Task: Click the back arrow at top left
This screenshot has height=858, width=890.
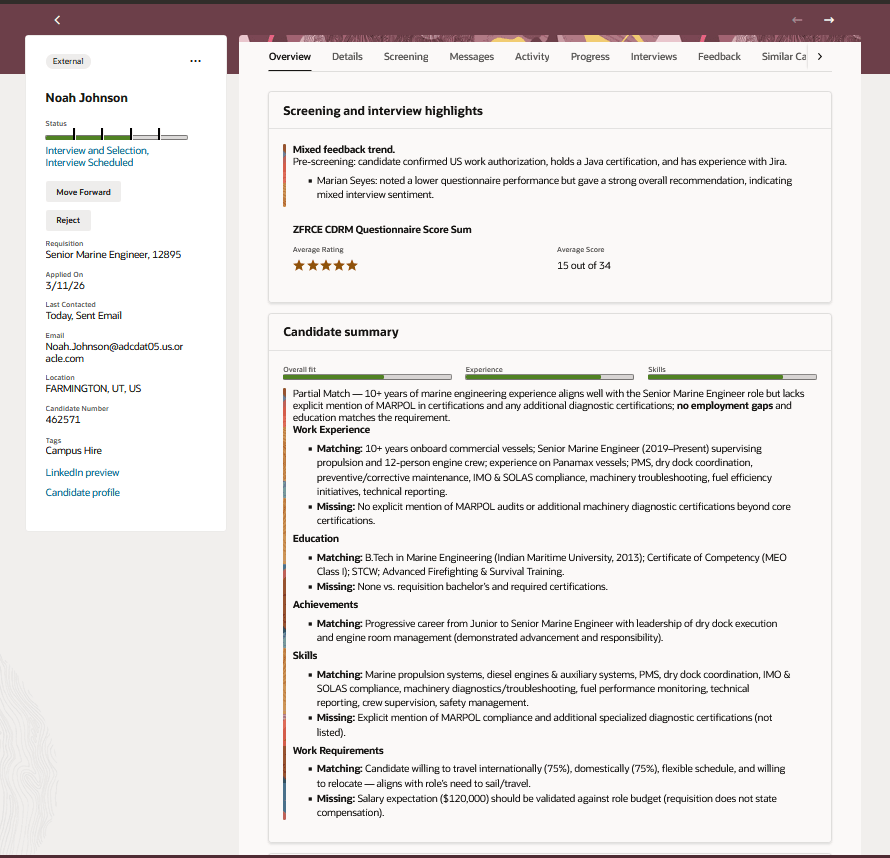Action: click(x=57, y=19)
